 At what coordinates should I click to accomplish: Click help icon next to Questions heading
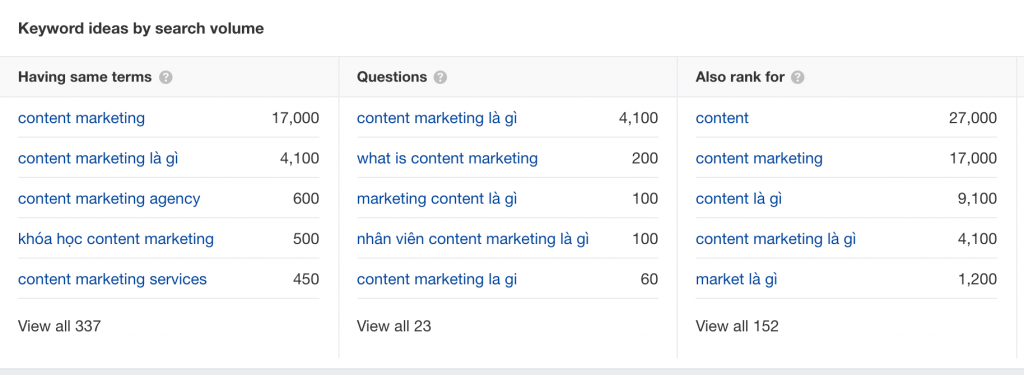440,77
